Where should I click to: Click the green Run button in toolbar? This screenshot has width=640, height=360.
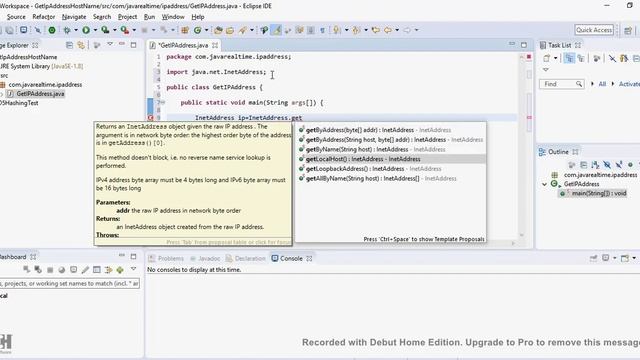pyautogui.click(x=86, y=30)
